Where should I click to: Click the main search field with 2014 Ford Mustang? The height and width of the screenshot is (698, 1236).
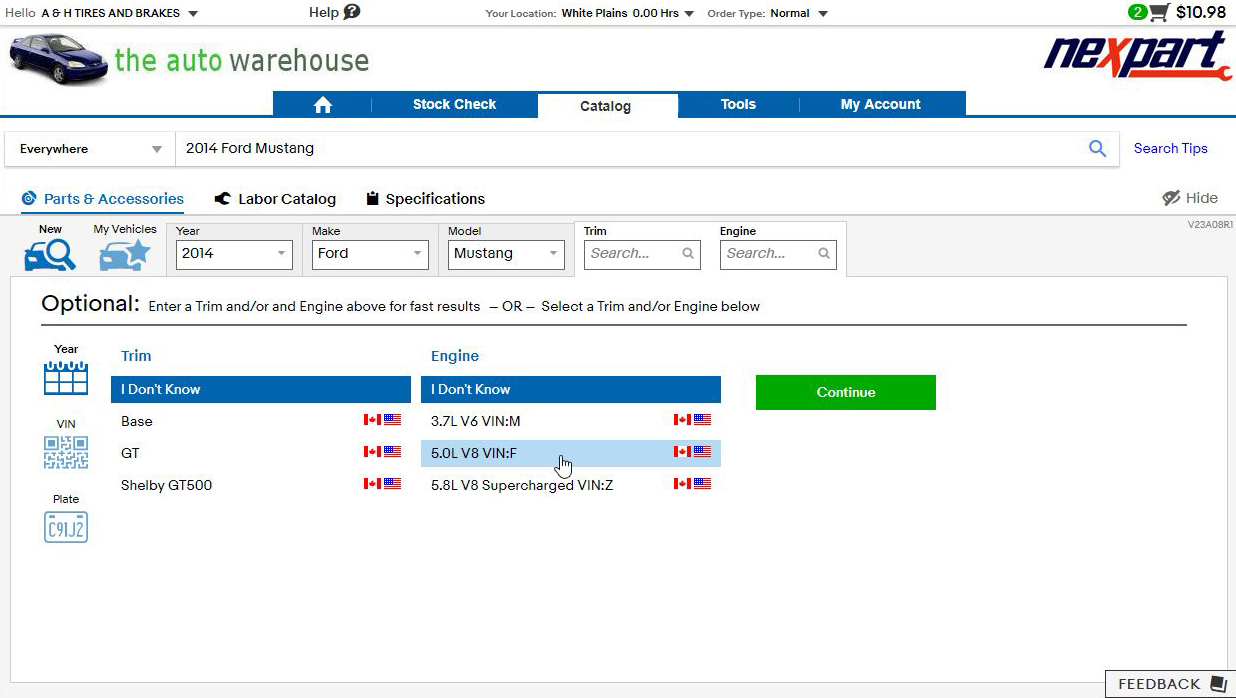(x=630, y=149)
